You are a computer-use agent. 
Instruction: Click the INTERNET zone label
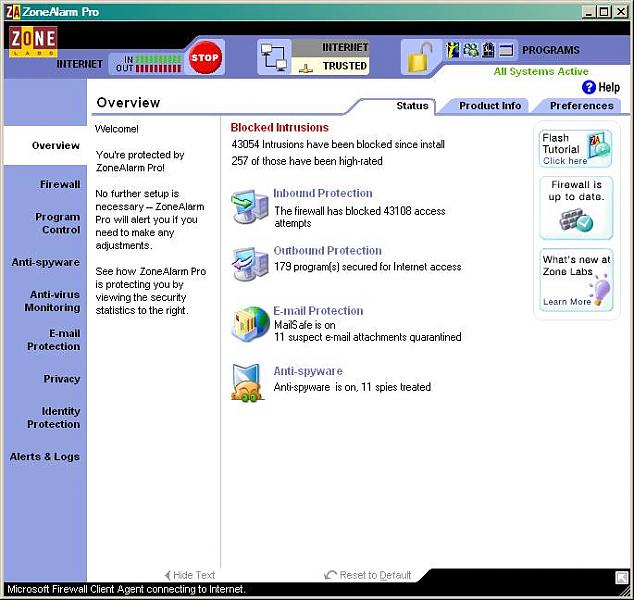click(x=345, y=48)
